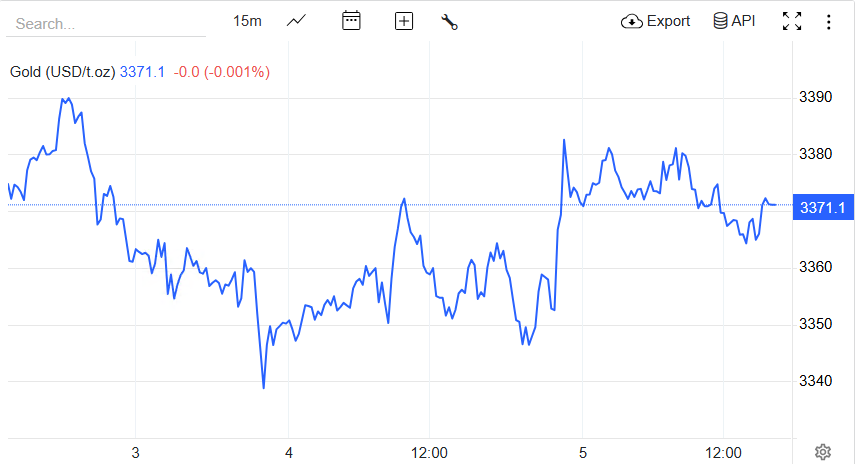Click the Gold (USD/t.oz) series label

(x=62, y=72)
